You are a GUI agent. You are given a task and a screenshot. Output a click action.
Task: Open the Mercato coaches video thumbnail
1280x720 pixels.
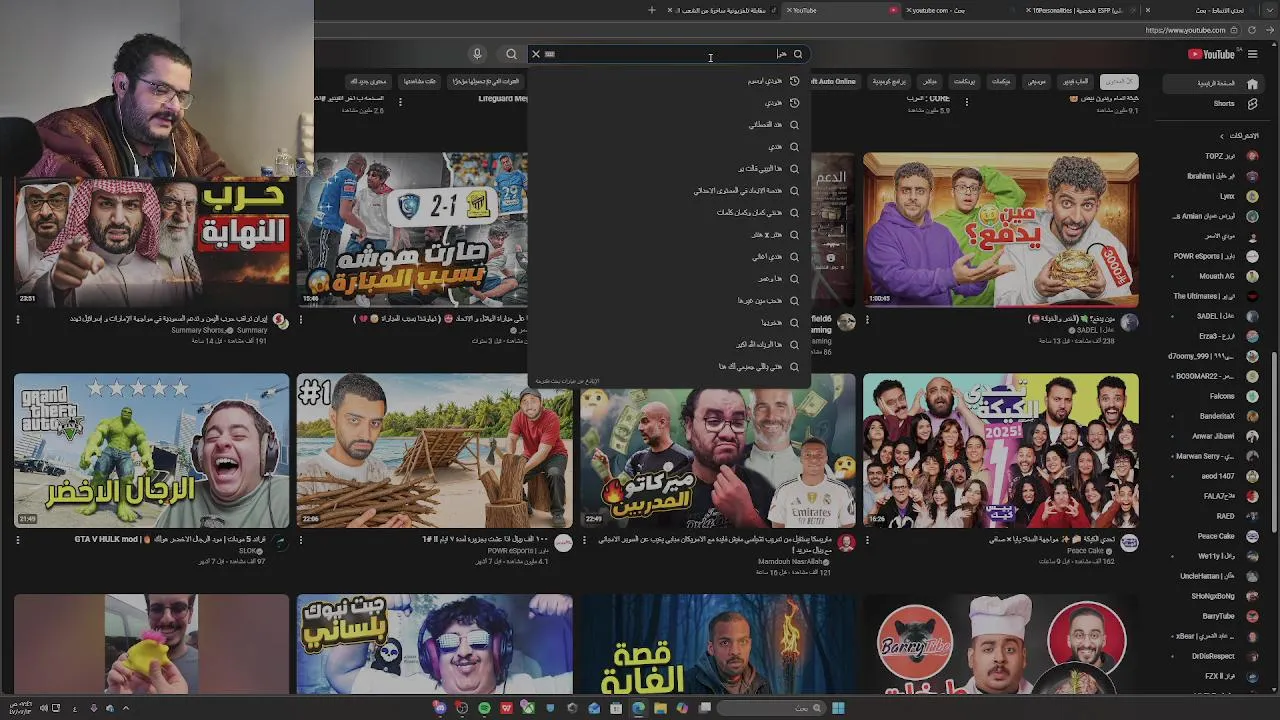(x=718, y=450)
